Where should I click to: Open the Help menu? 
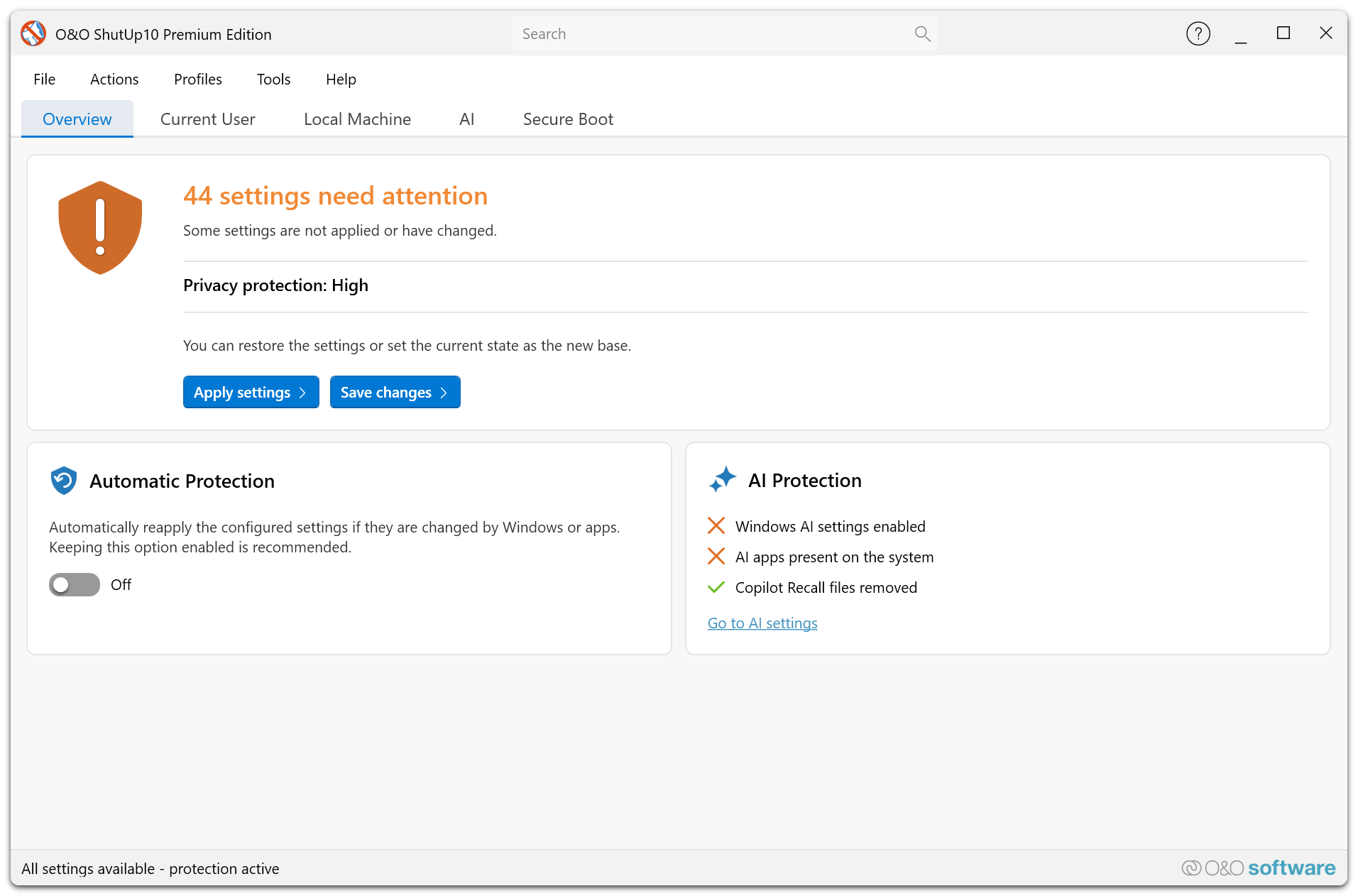coord(341,79)
